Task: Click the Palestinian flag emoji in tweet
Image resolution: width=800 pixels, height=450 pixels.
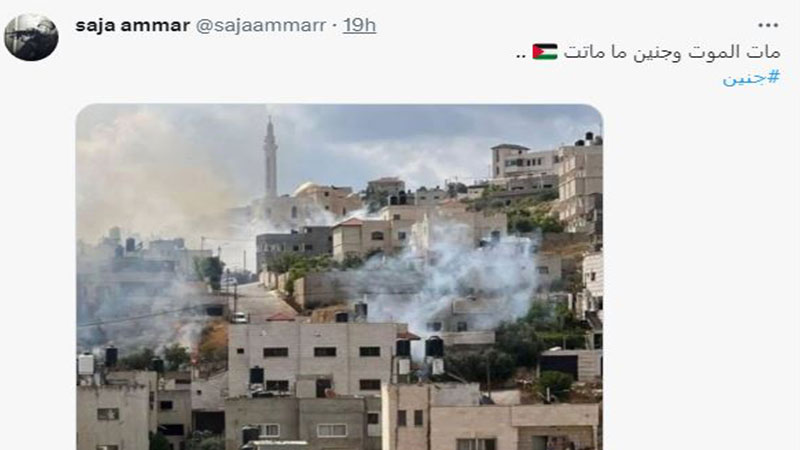Action: tap(545, 52)
